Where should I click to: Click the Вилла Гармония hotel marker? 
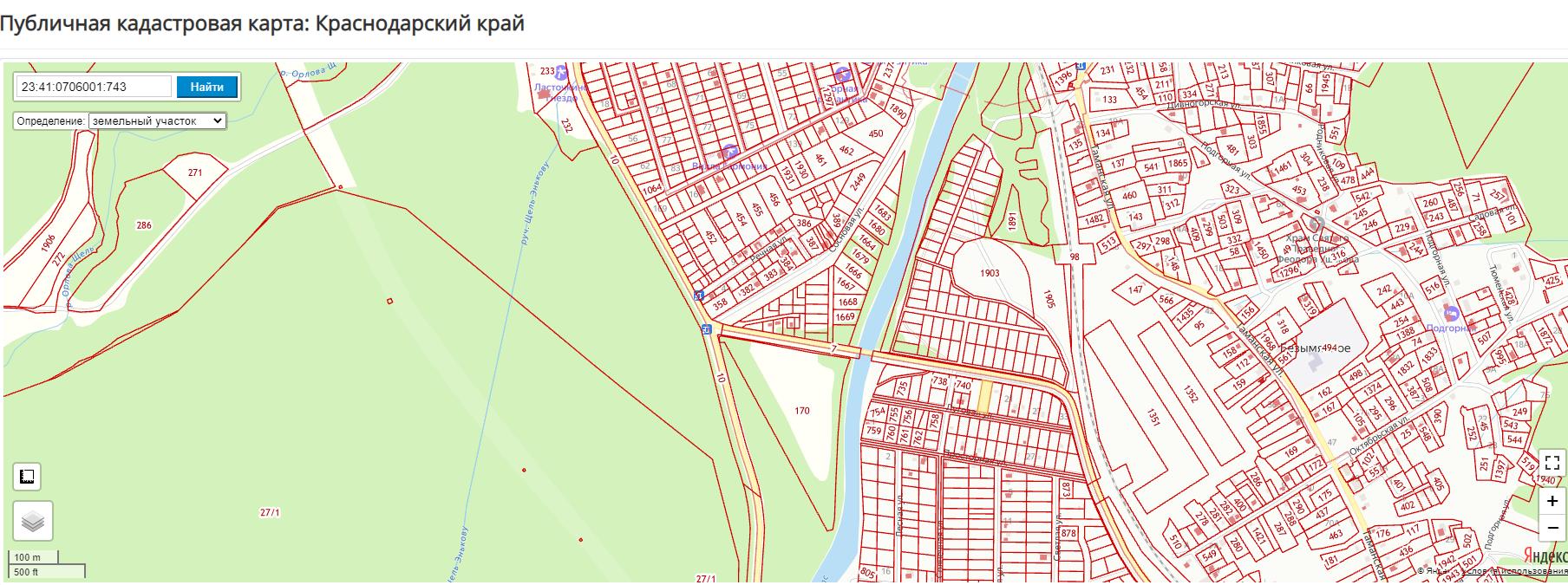729,152
